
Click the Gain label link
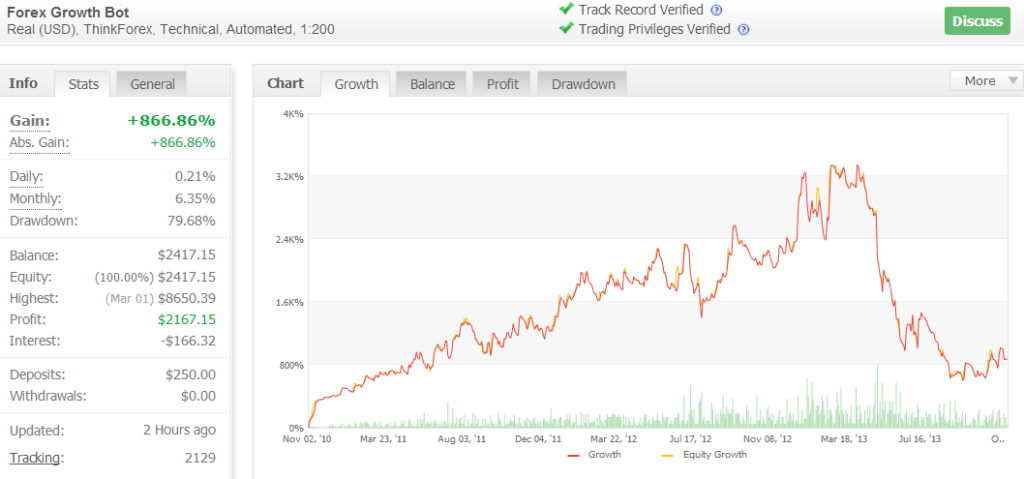29,121
